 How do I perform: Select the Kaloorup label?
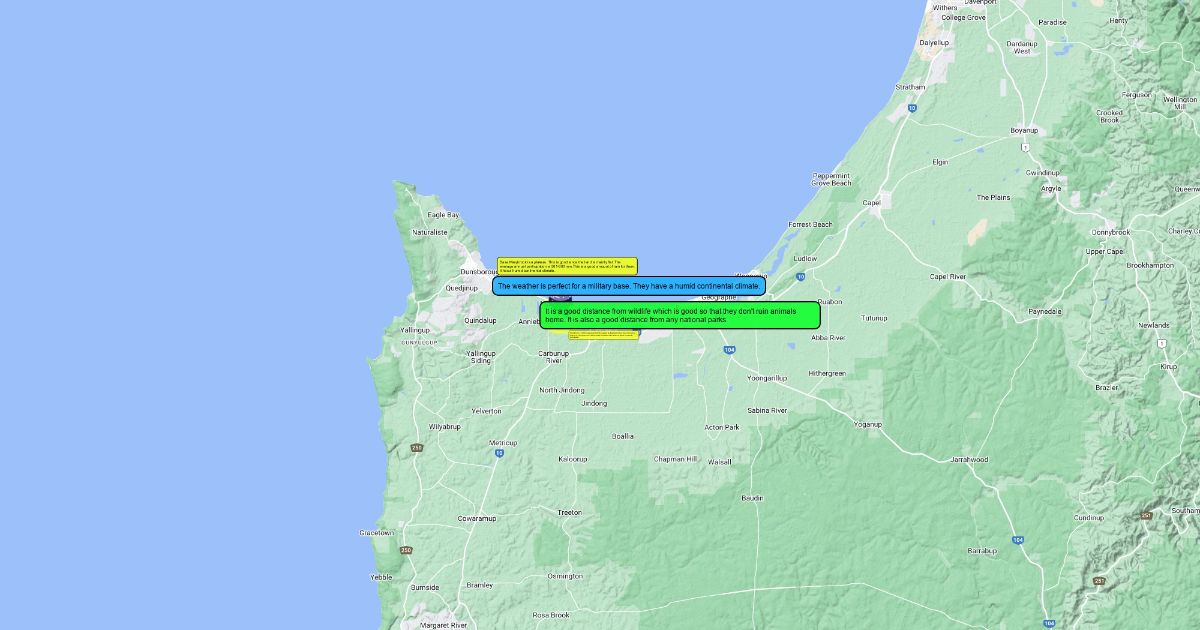(x=573, y=459)
